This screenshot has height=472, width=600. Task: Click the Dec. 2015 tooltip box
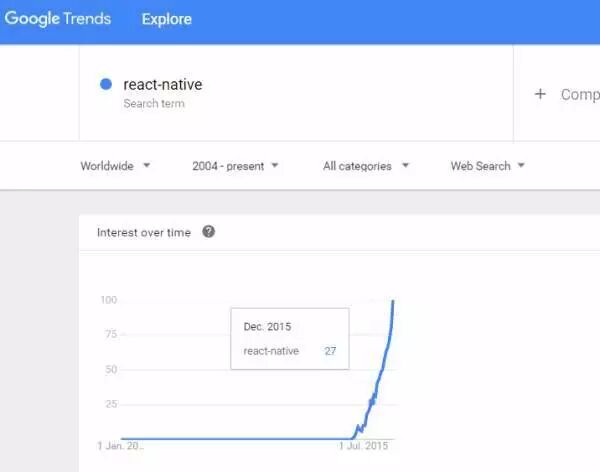point(290,339)
